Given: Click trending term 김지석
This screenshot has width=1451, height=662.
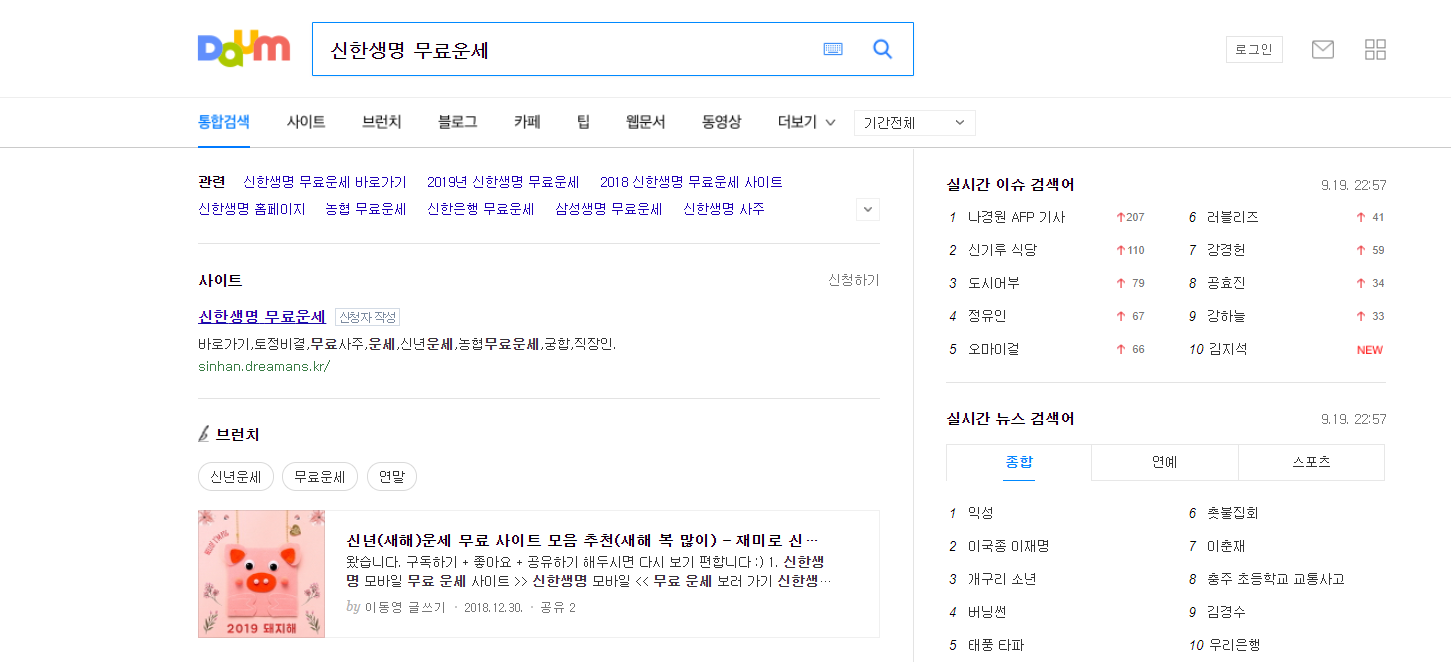Looking at the screenshot, I should 1228,349.
